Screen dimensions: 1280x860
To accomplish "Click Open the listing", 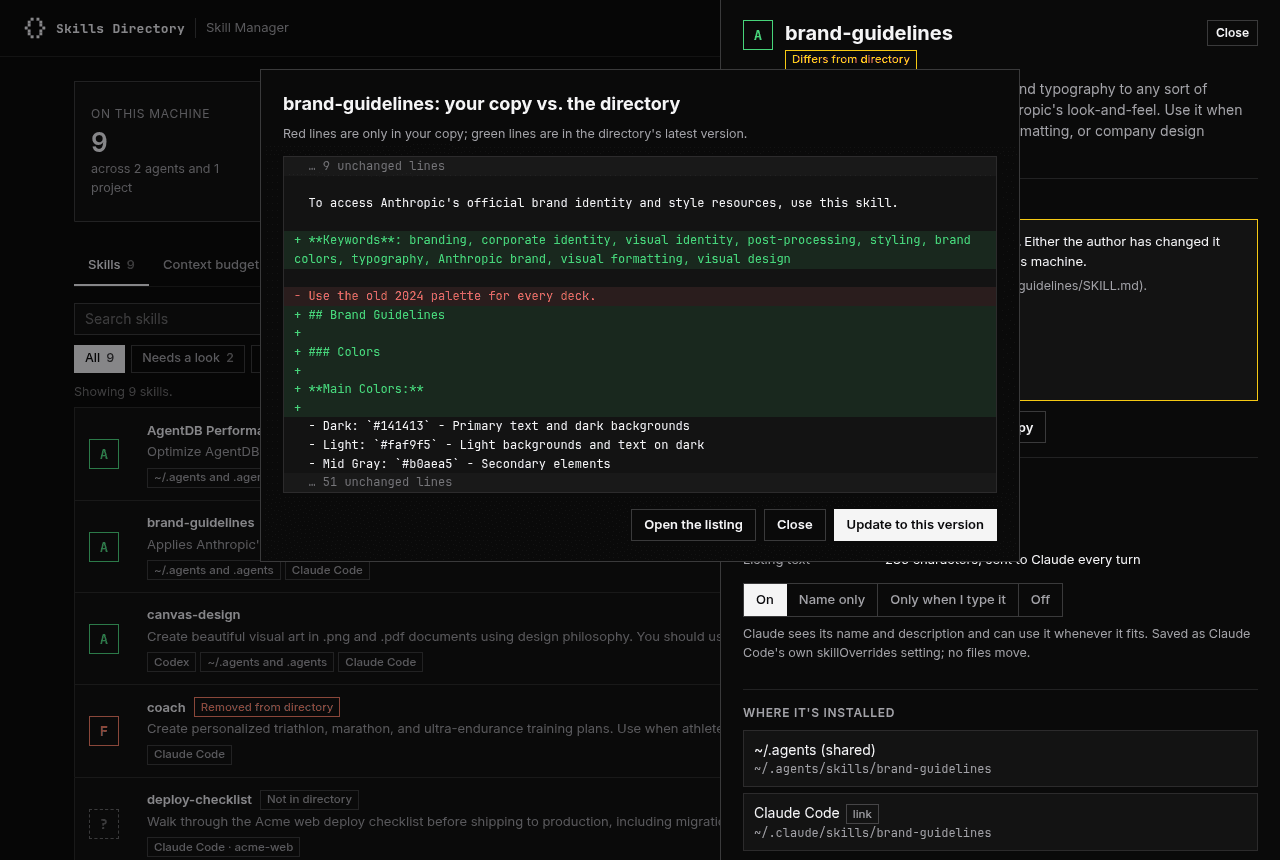I will 693,525.
